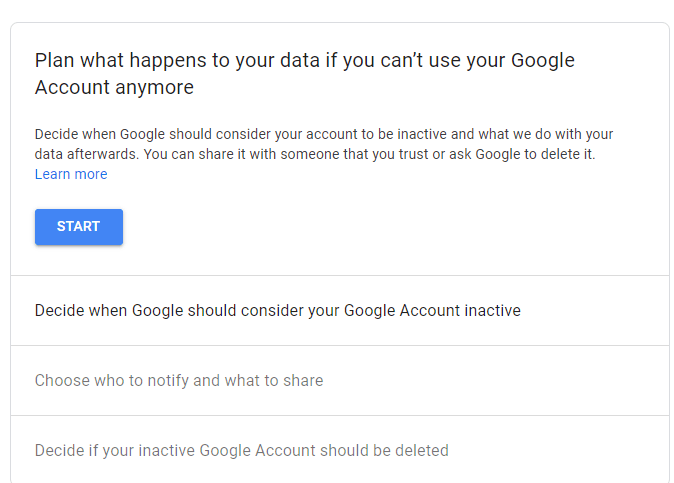Expand 'Decide if your inactive Google Account should be deleted'
The width and height of the screenshot is (674, 483).
340,450
